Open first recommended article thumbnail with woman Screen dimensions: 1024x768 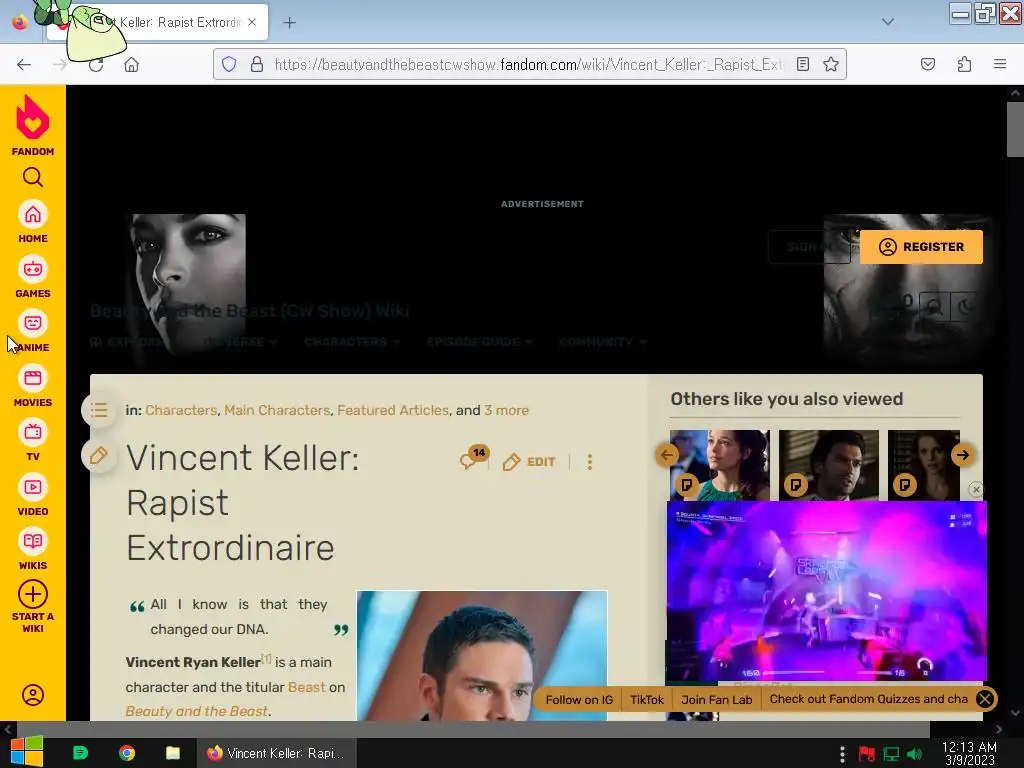(x=720, y=465)
